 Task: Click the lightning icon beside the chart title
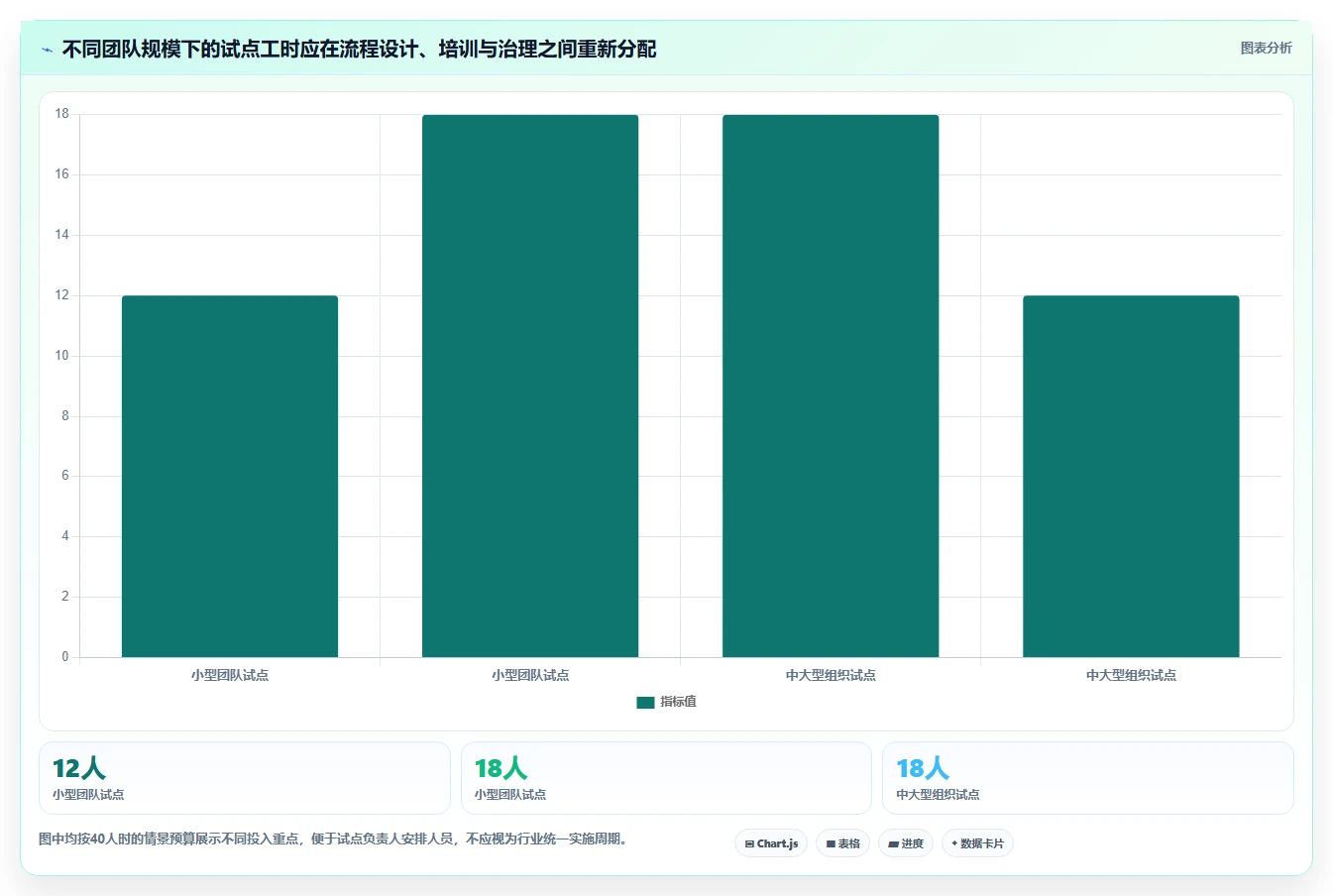click(x=47, y=50)
